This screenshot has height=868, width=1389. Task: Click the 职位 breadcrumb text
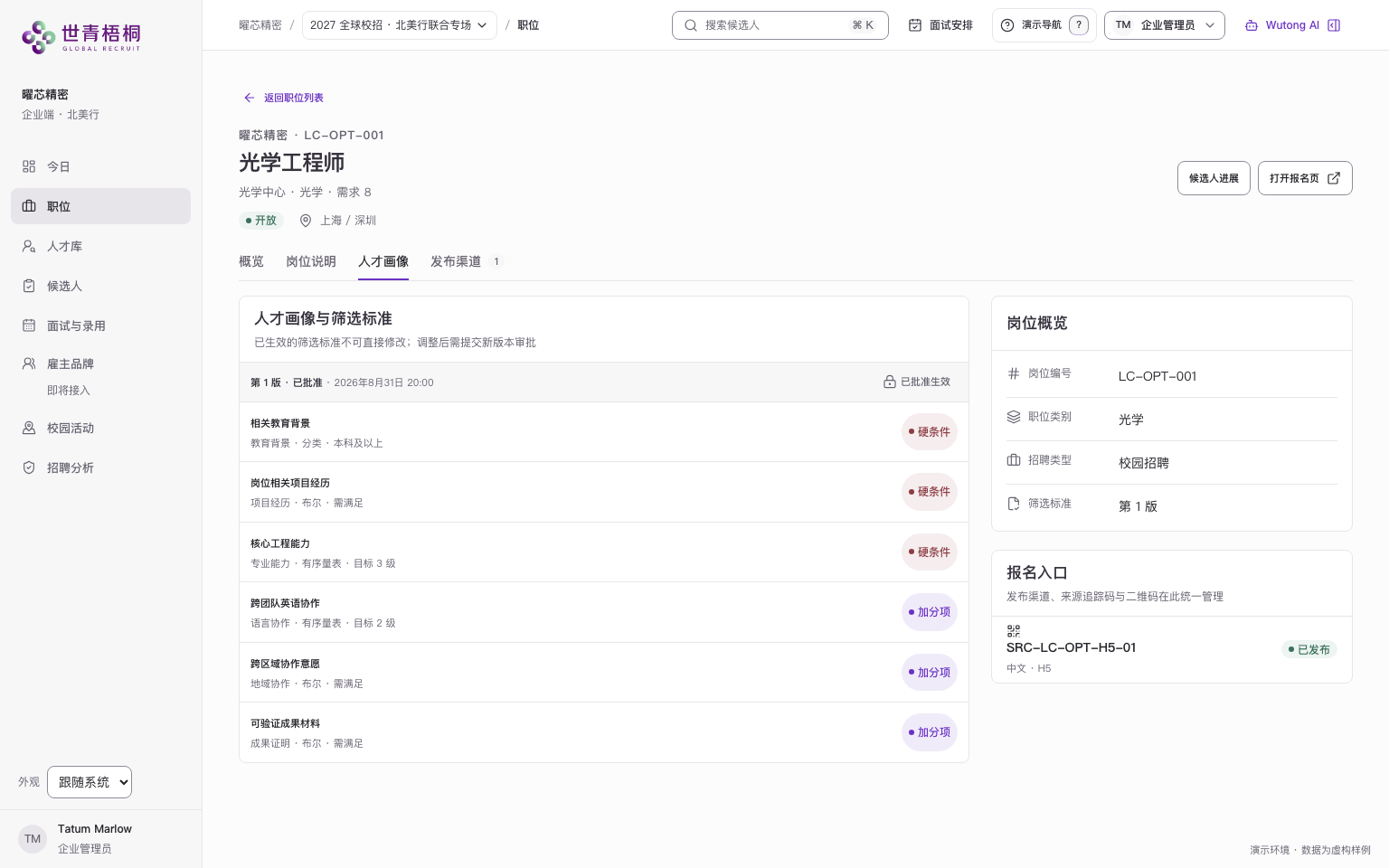[528, 25]
